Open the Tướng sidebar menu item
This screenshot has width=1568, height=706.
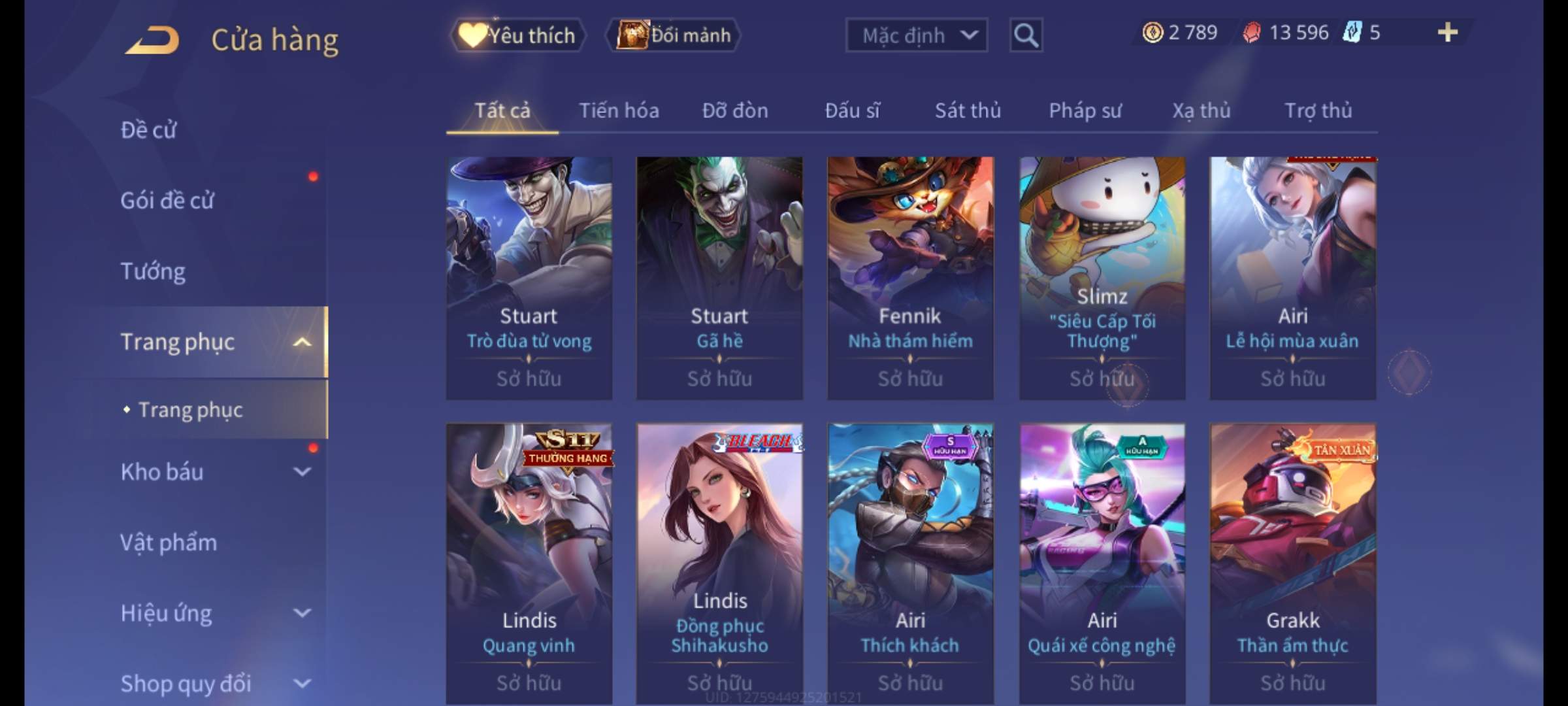153,271
